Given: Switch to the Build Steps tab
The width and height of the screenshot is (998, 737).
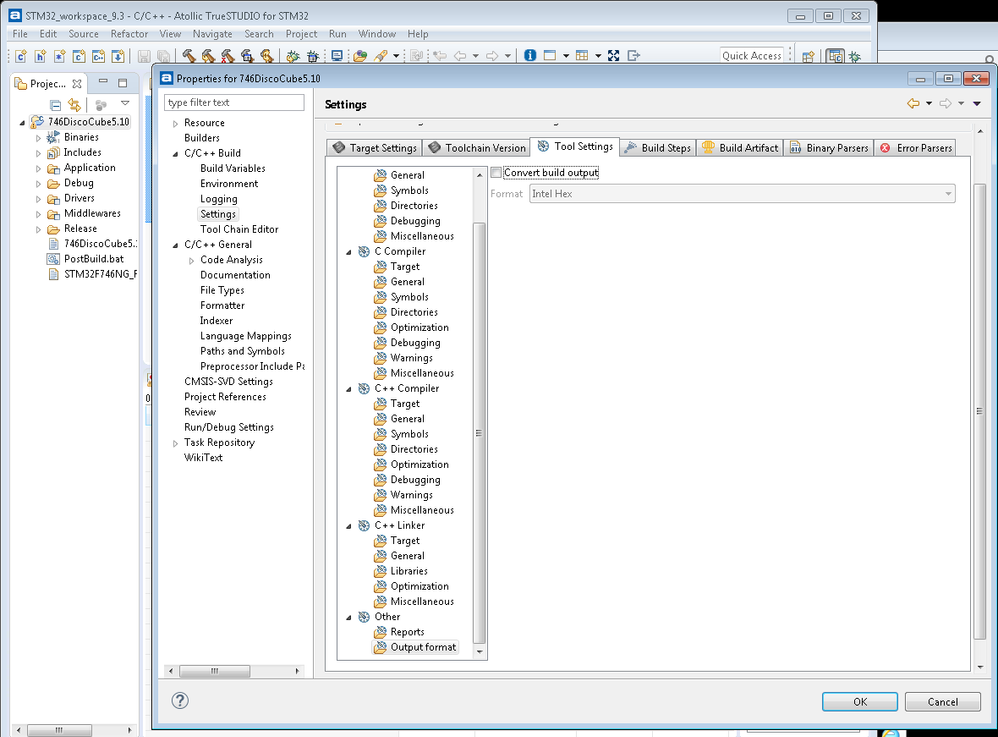Looking at the screenshot, I should pyautogui.click(x=657, y=148).
